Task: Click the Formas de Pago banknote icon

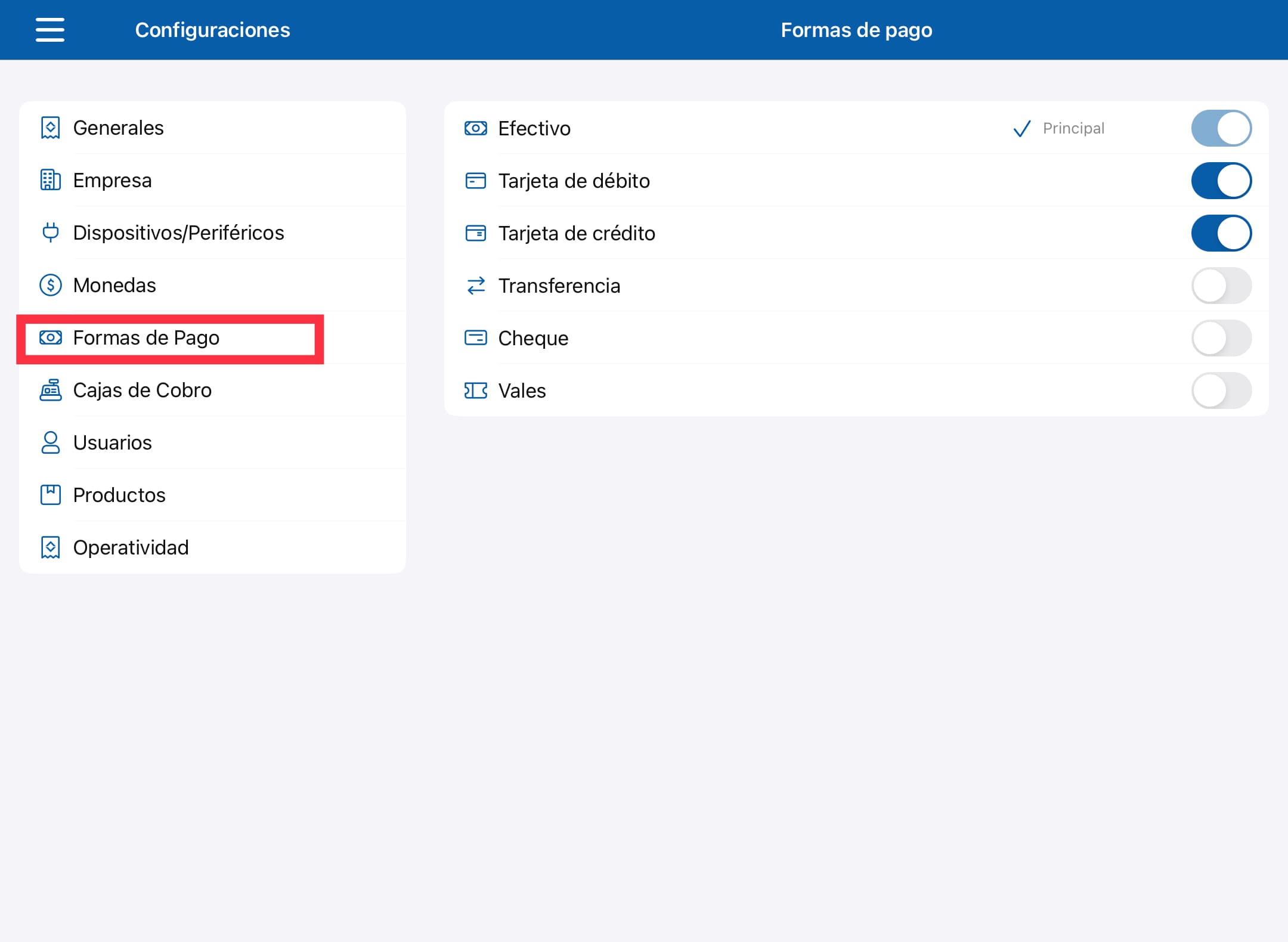Action: tap(51, 337)
